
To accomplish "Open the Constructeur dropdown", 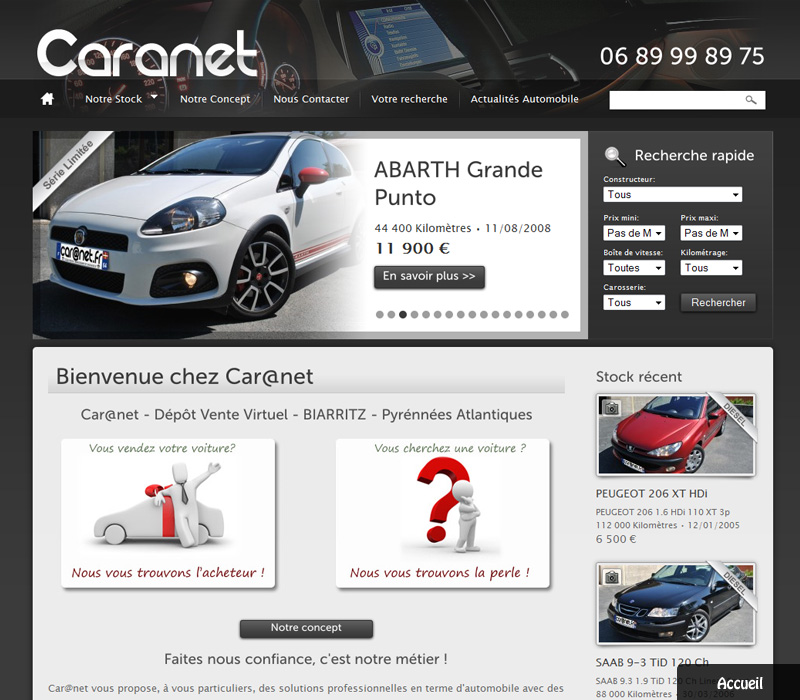I will click(x=672, y=194).
